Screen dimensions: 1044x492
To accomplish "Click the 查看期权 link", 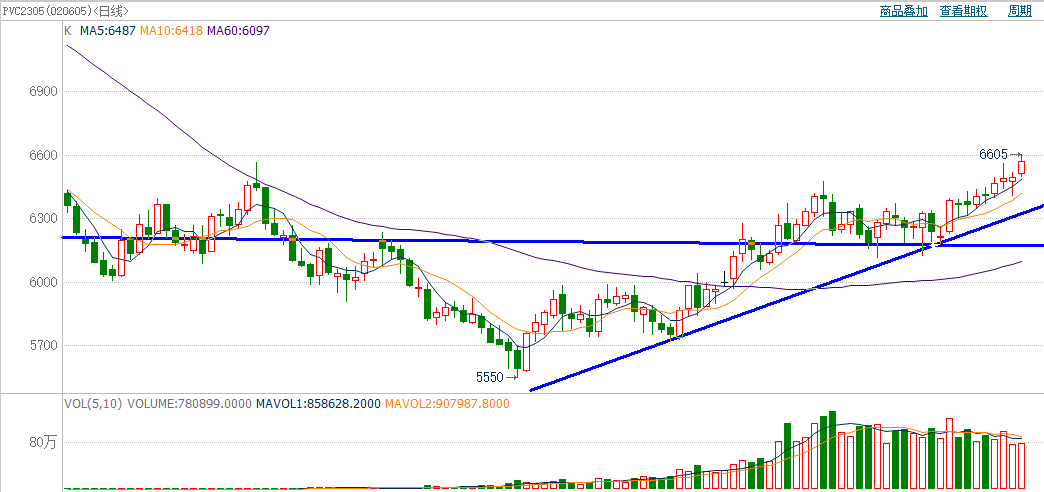I will coord(963,11).
